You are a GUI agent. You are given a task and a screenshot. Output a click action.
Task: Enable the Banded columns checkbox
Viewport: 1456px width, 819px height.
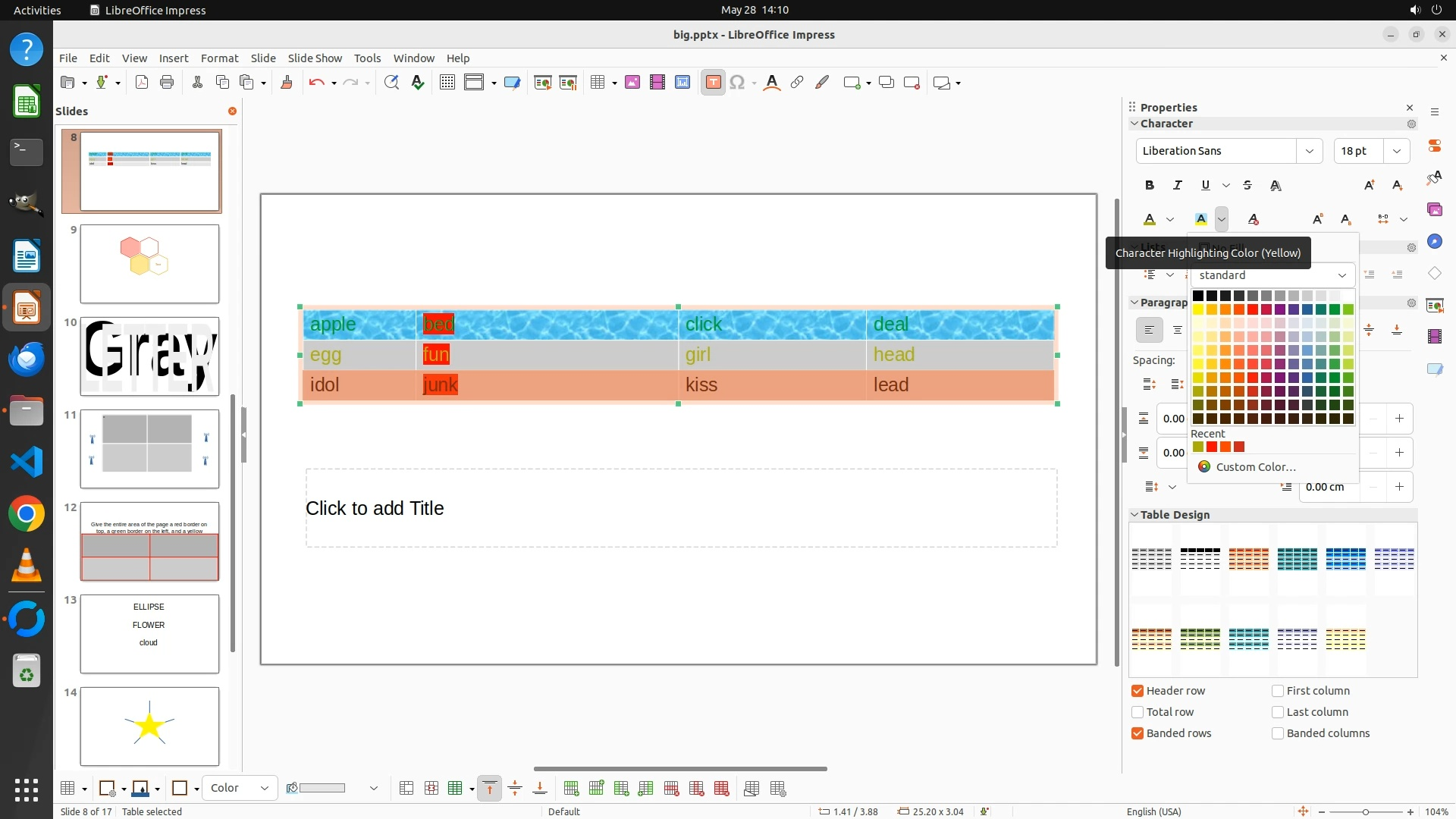(1278, 733)
